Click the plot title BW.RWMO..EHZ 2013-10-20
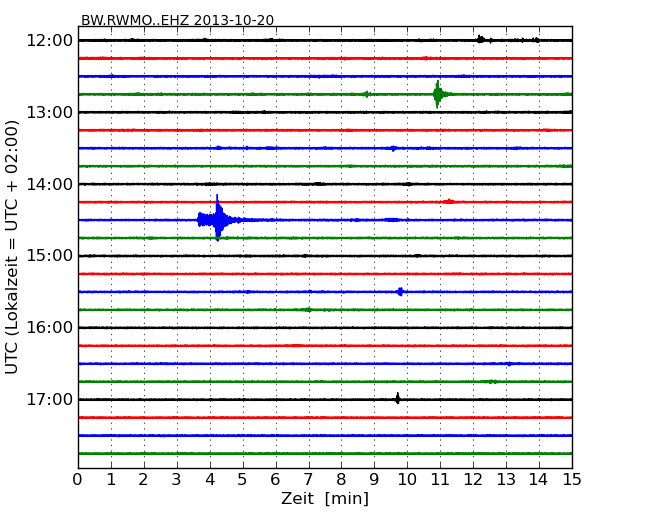 177,20
